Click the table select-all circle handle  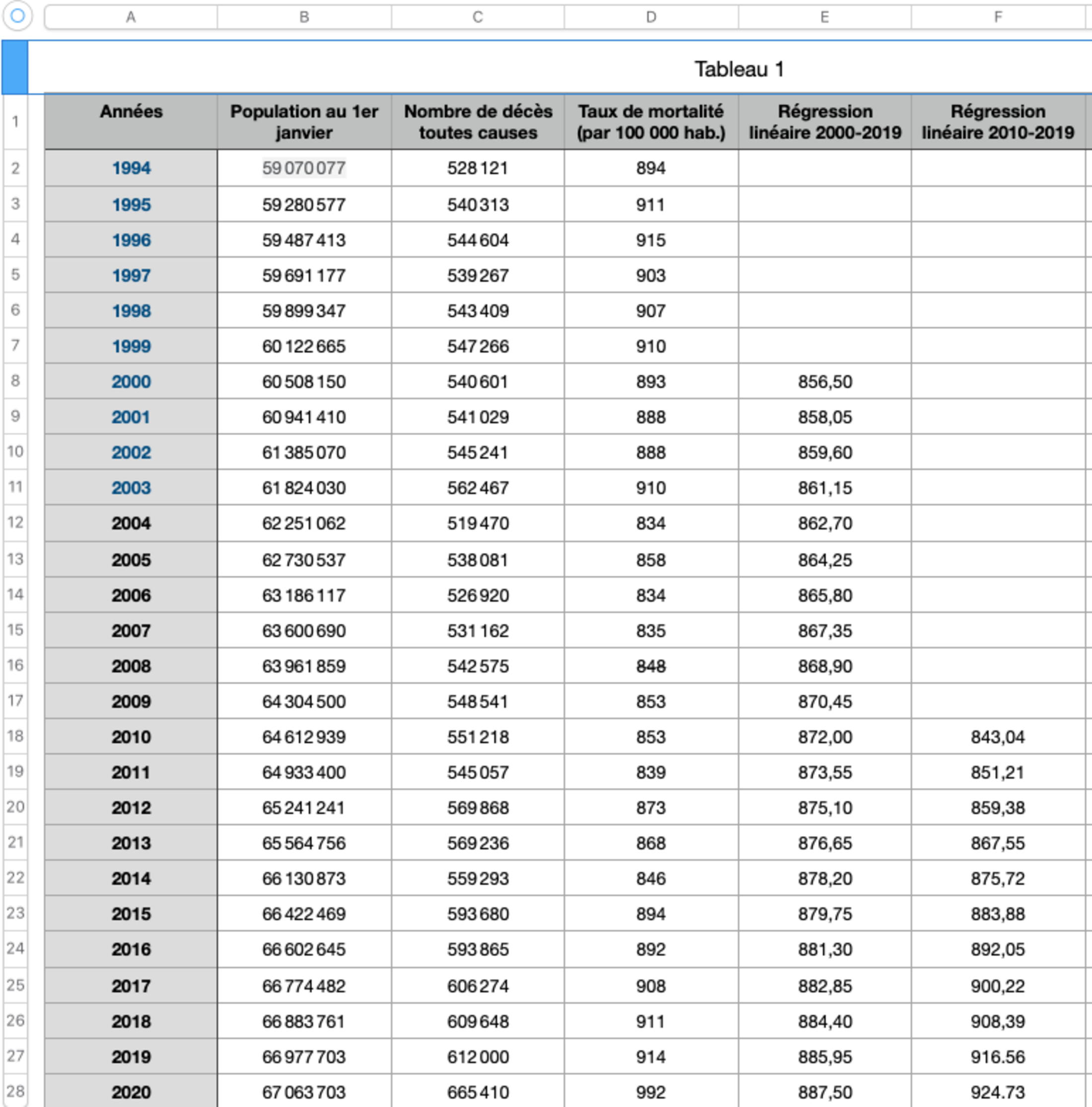coord(17,16)
